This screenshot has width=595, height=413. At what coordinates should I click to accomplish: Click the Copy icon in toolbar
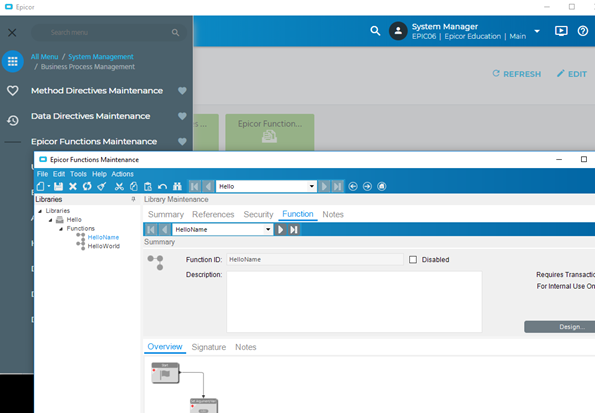tap(134, 186)
